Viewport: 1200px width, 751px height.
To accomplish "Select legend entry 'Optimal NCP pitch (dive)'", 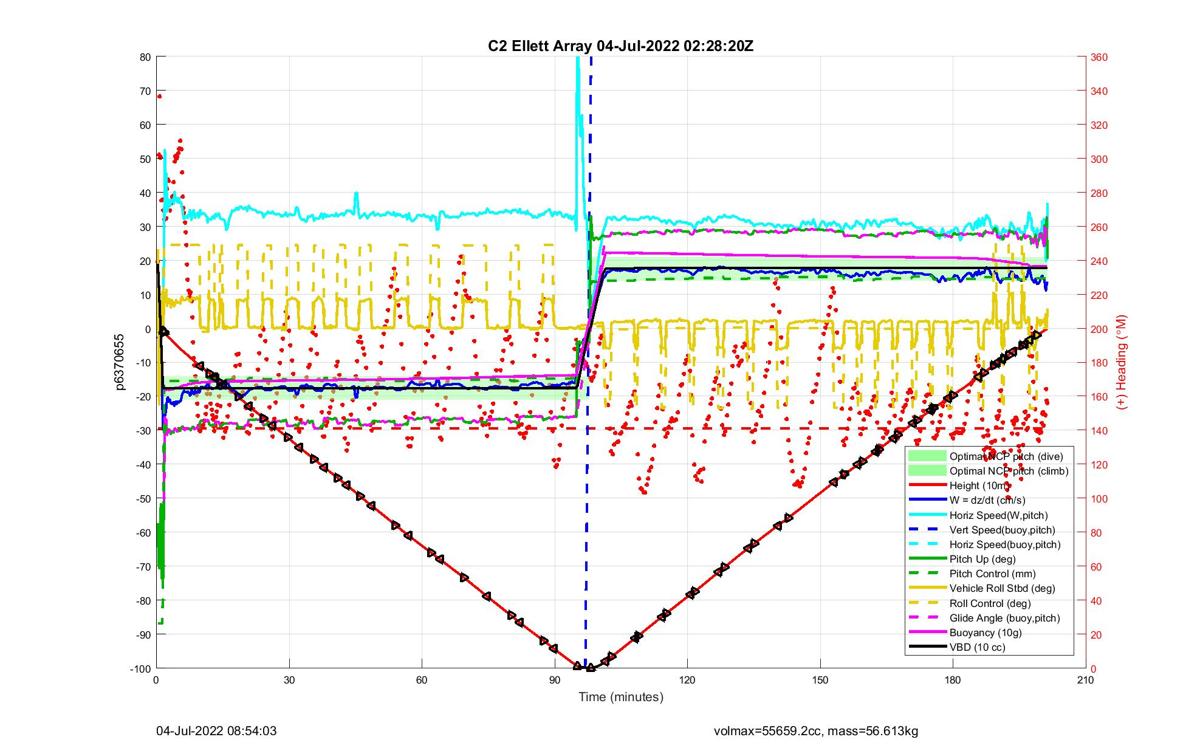I will tap(1007, 455).
